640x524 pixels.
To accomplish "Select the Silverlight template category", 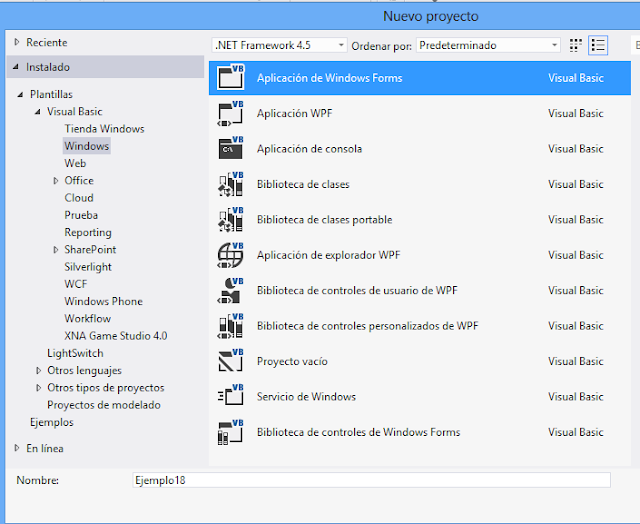I will tap(88, 266).
